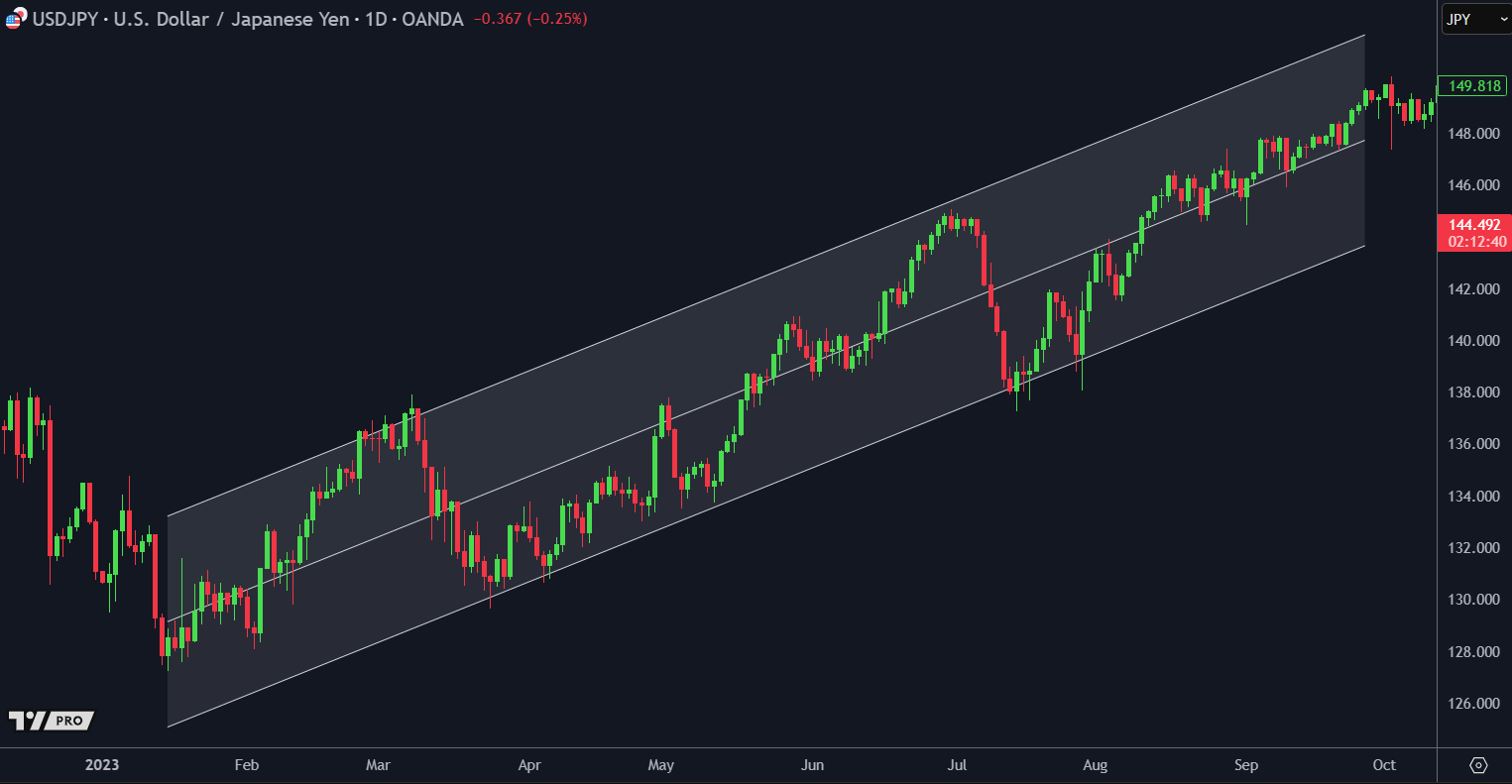Image resolution: width=1512 pixels, height=784 pixels.
Task: Open chart settings gear icon
Action: coord(1478,765)
